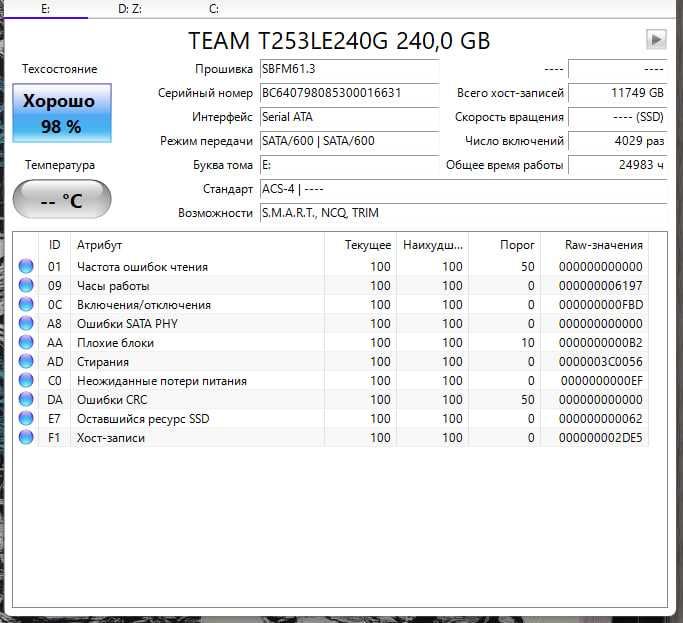This screenshot has width=683, height=623.
Task: Click the Техсостояние label
Action: point(60,69)
